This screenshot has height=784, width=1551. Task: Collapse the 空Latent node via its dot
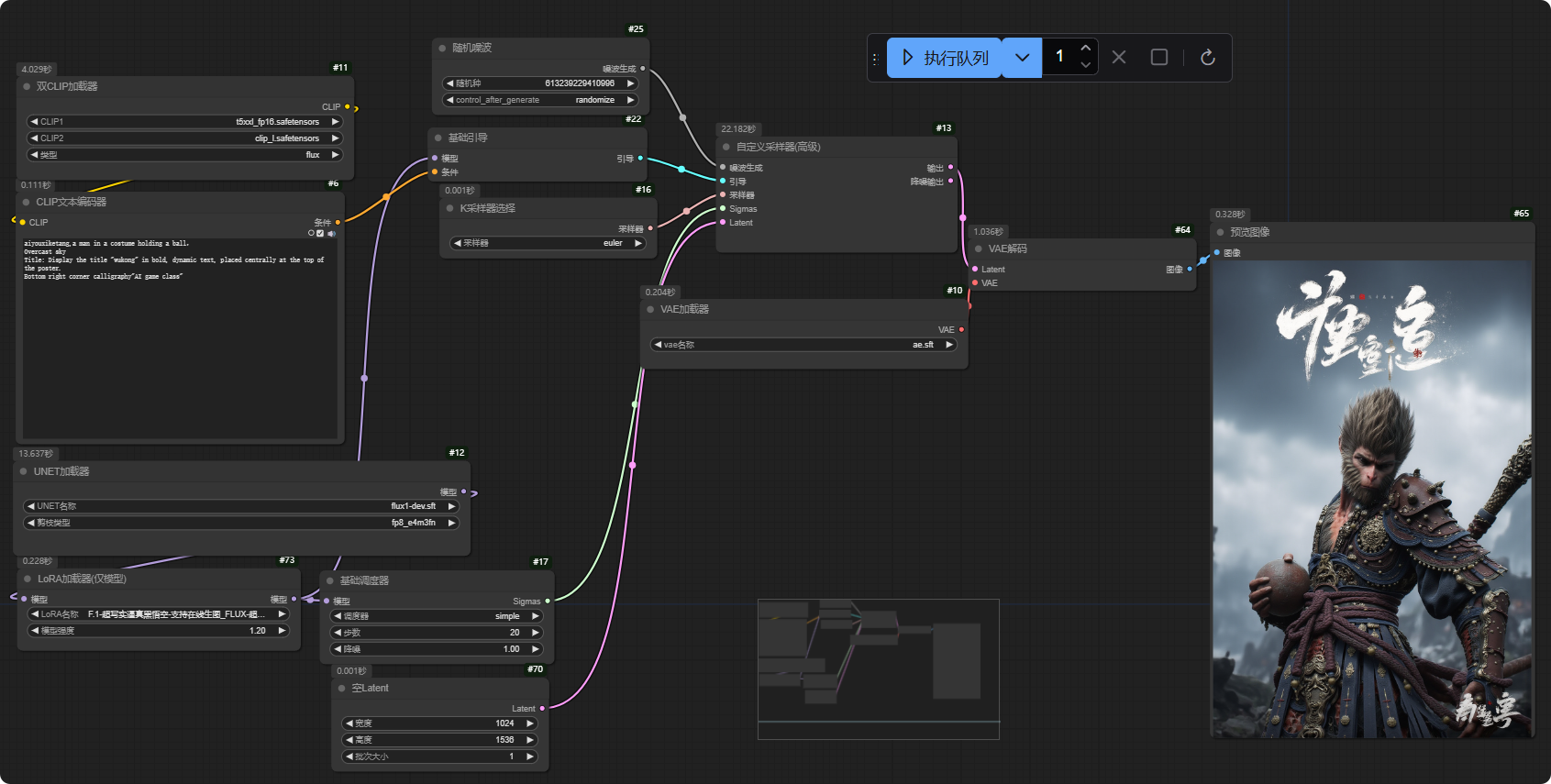tap(342, 688)
